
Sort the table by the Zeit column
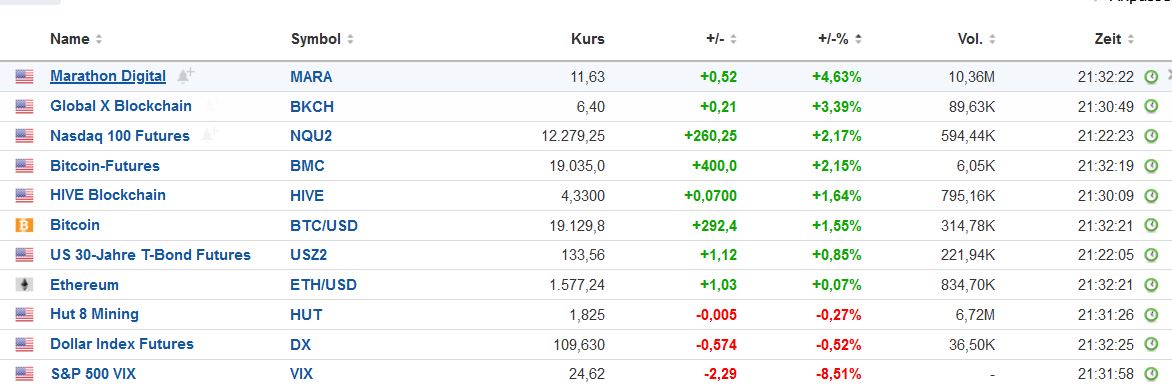[1114, 39]
